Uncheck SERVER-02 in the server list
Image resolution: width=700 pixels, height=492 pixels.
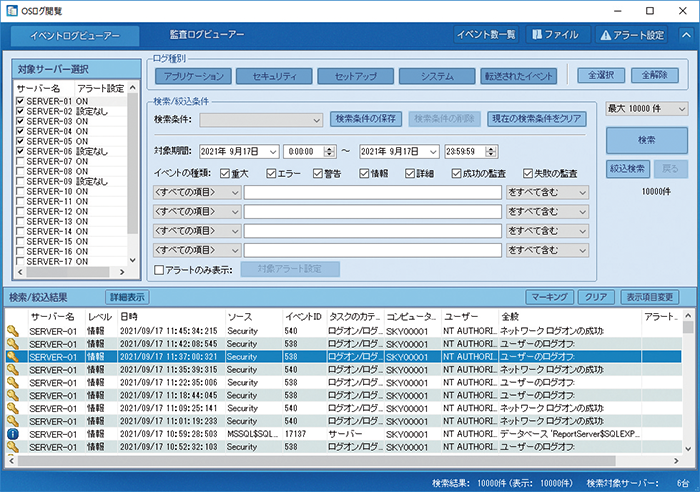coord(20,111)
